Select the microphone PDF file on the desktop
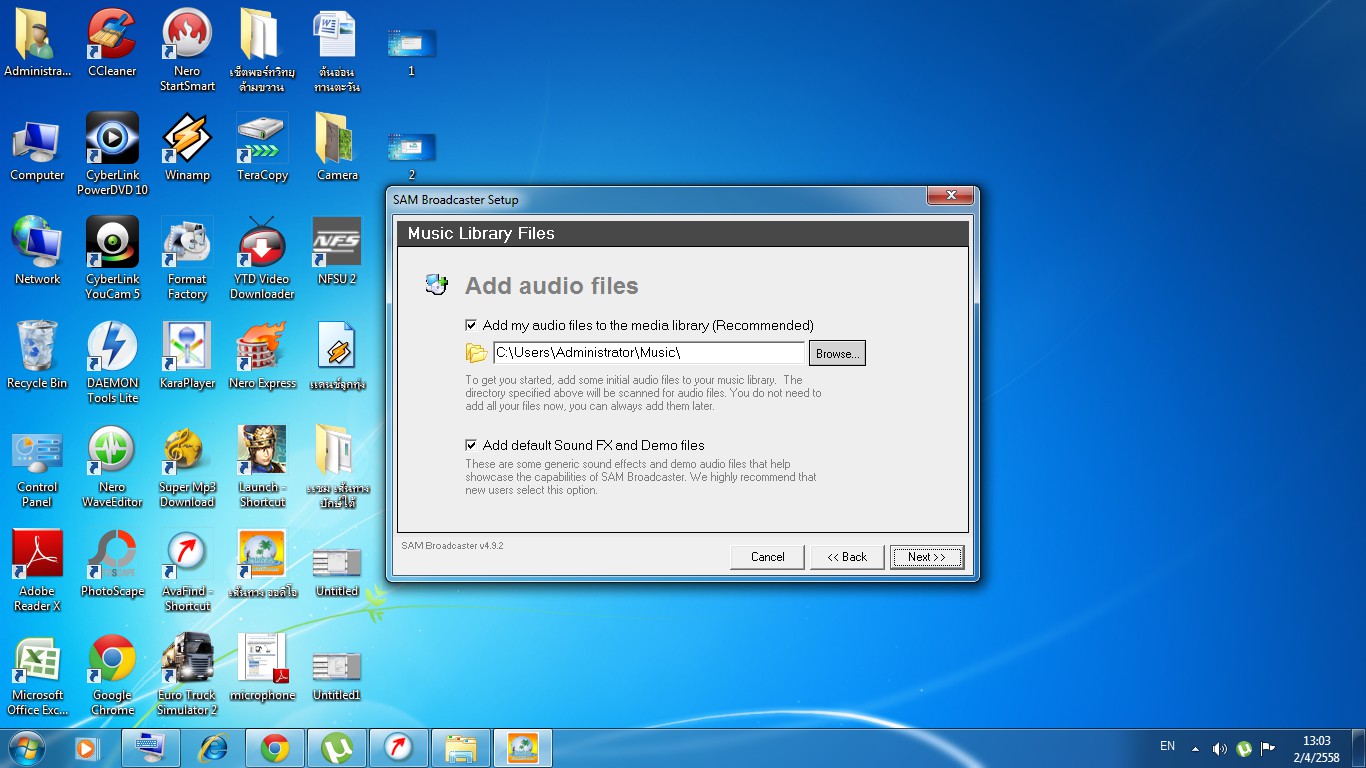Viewport: 1366px width, 768px height. click(x=262, y=668)
